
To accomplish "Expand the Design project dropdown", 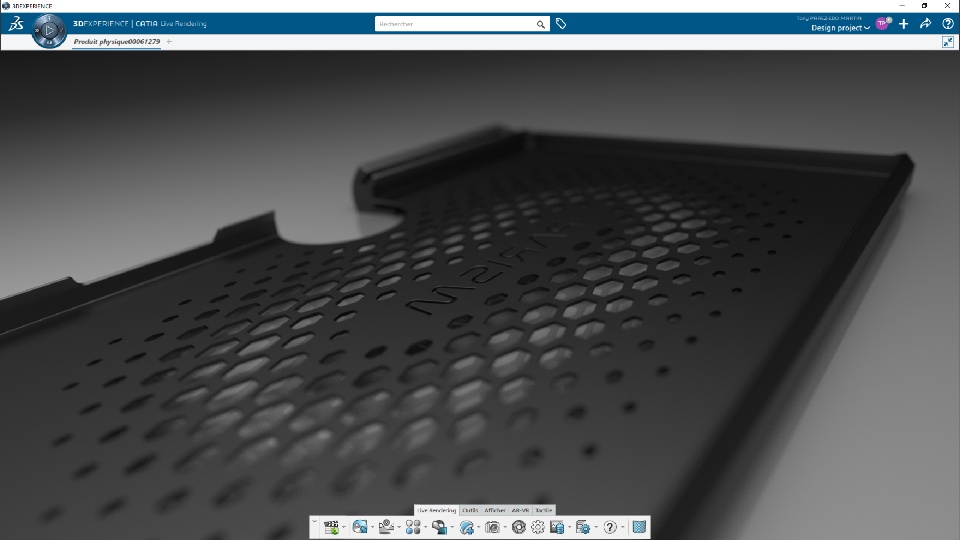I will (841, 28).
